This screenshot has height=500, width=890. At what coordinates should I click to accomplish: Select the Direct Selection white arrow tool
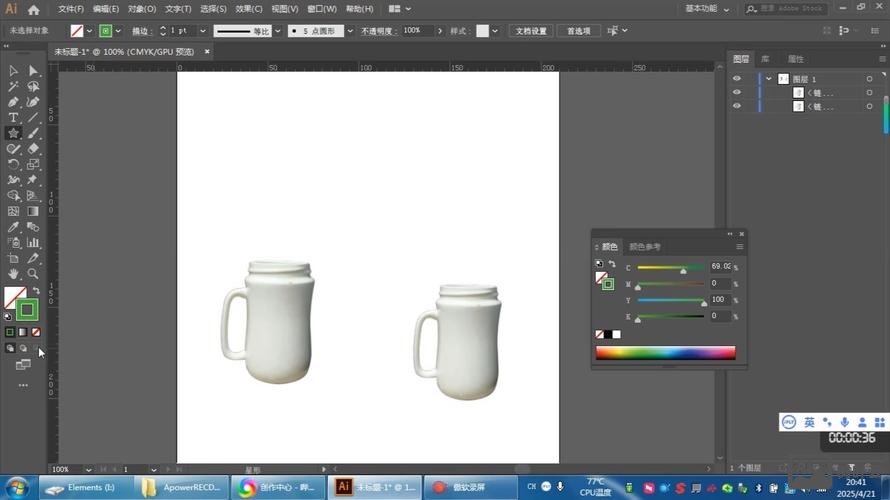33,71
